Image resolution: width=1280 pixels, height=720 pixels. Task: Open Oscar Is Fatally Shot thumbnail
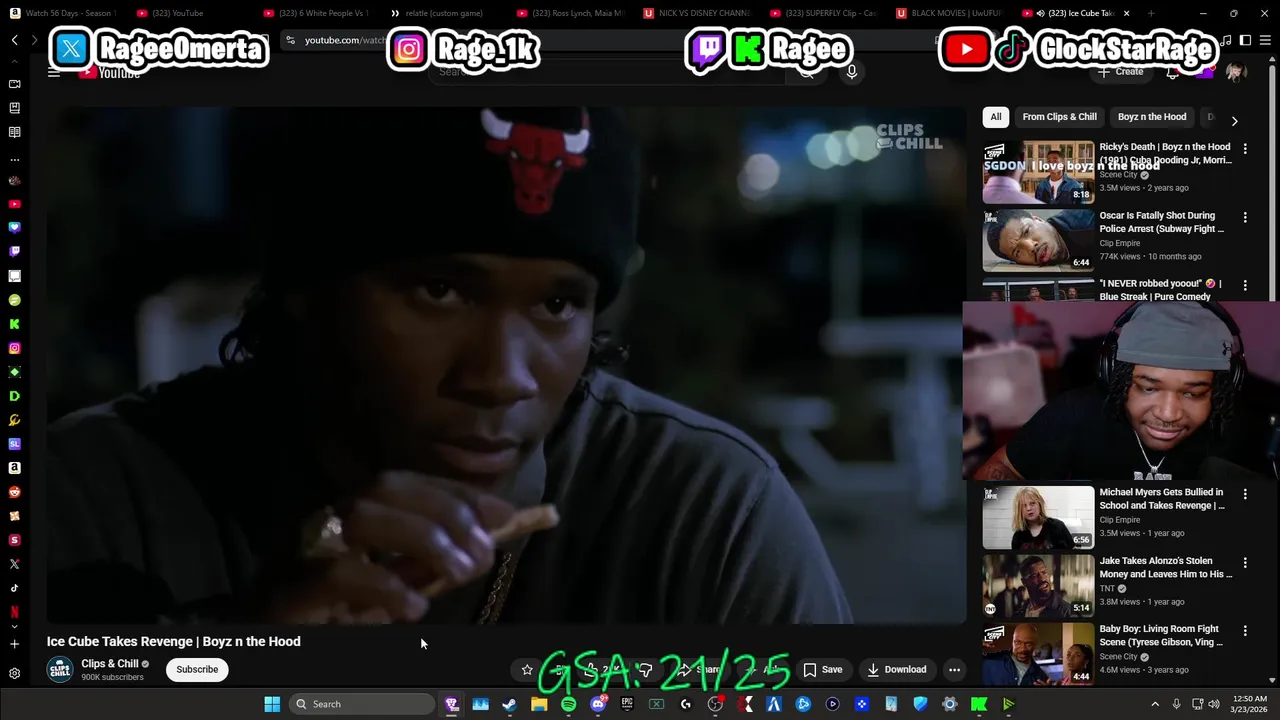coord(1038,240)
